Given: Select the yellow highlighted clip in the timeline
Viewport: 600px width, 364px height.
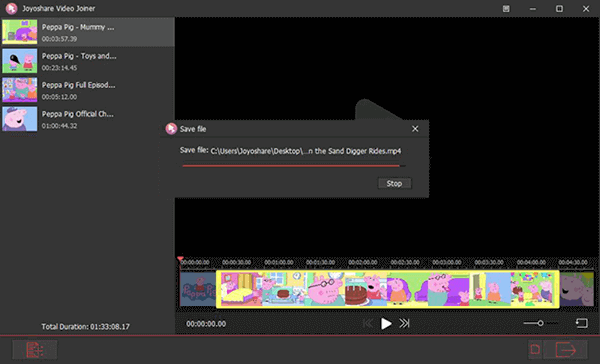Looking at the screenshot, I should pyautogui.click(x=388, y=289).
